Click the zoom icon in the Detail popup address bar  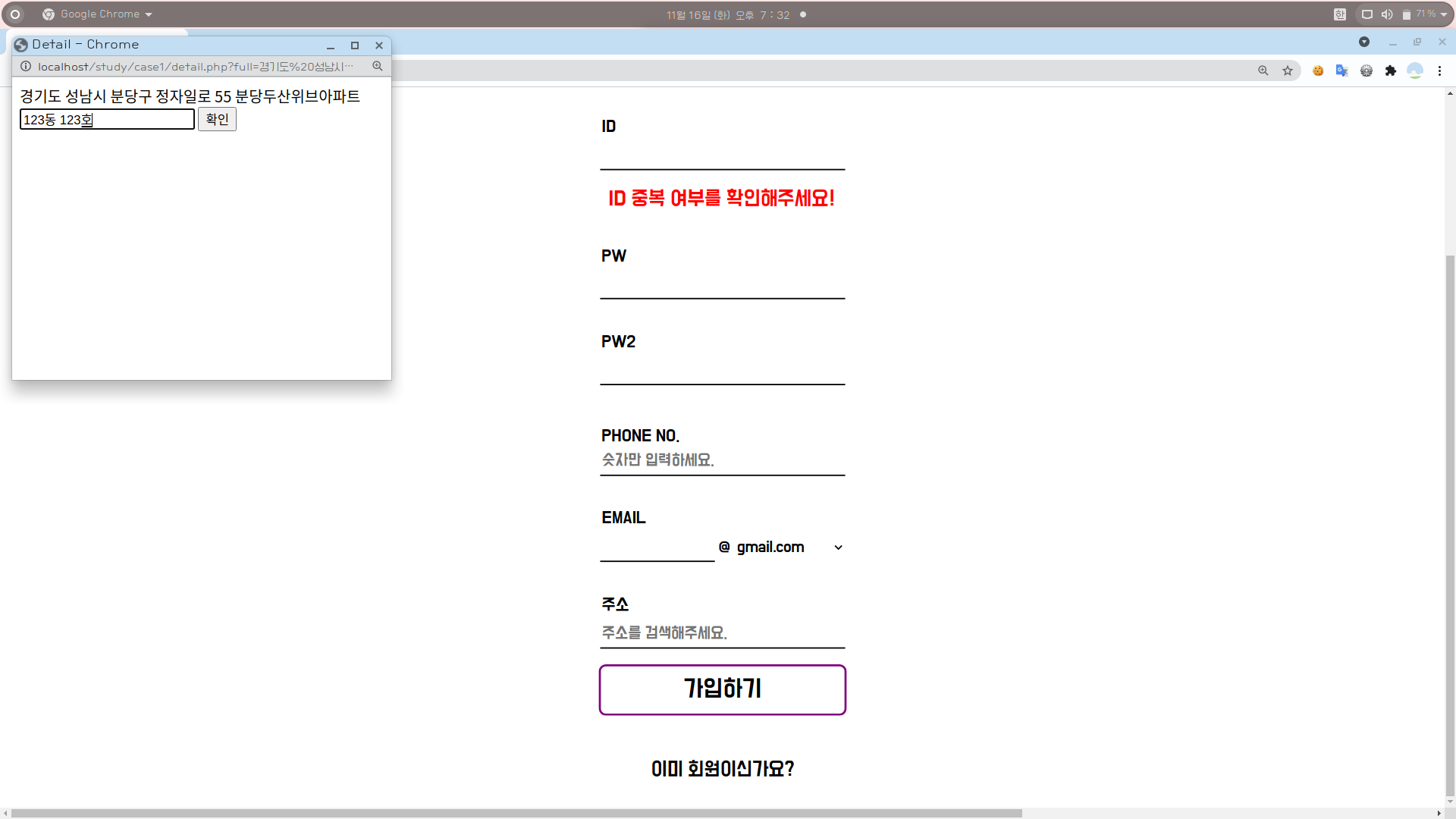(x=377, y=67)
